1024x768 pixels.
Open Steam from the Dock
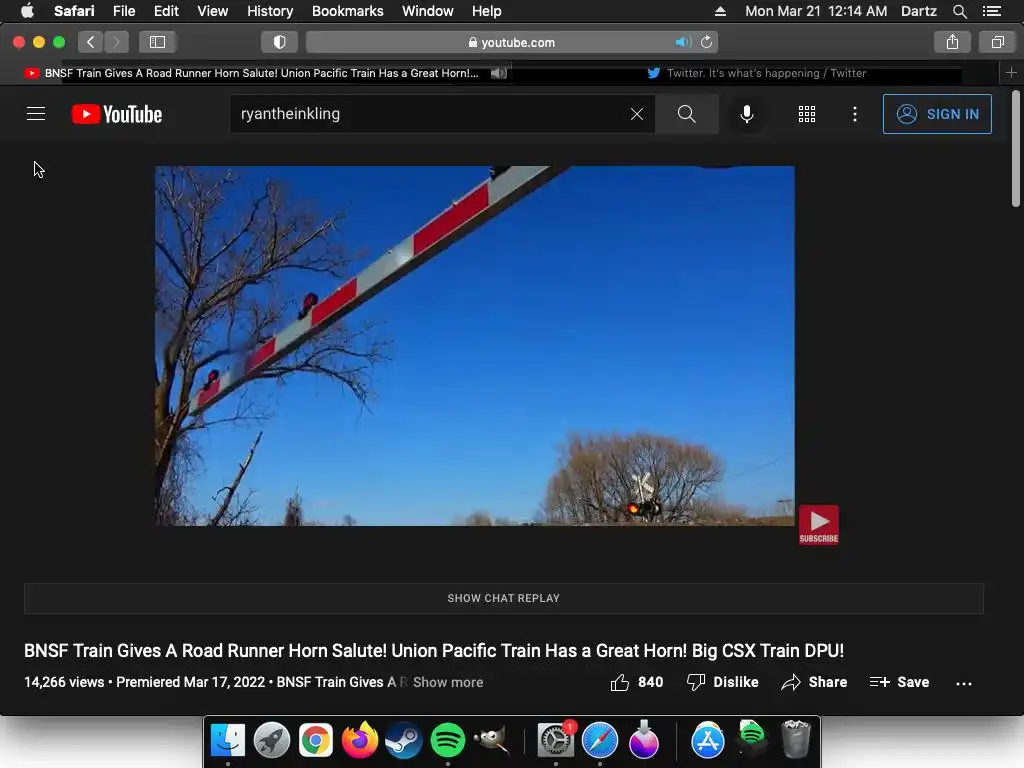click(x=404, y=740)
